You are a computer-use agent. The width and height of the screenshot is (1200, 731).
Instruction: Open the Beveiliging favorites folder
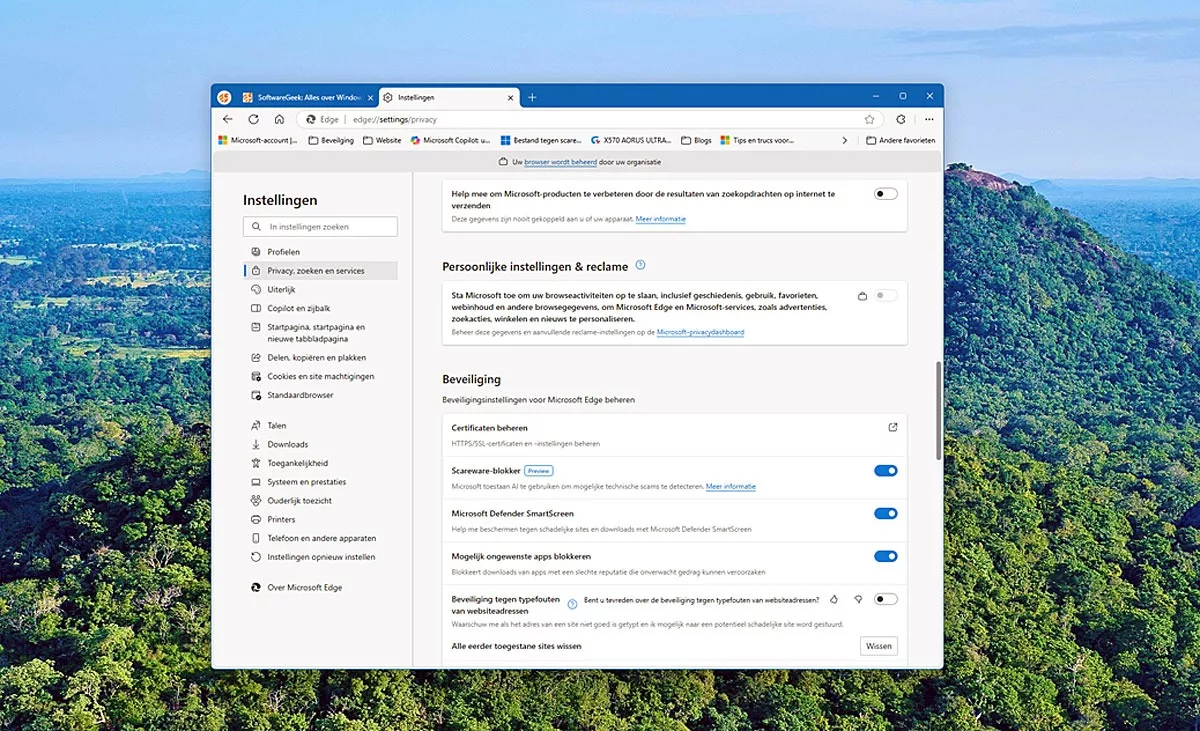coord(331,140)
